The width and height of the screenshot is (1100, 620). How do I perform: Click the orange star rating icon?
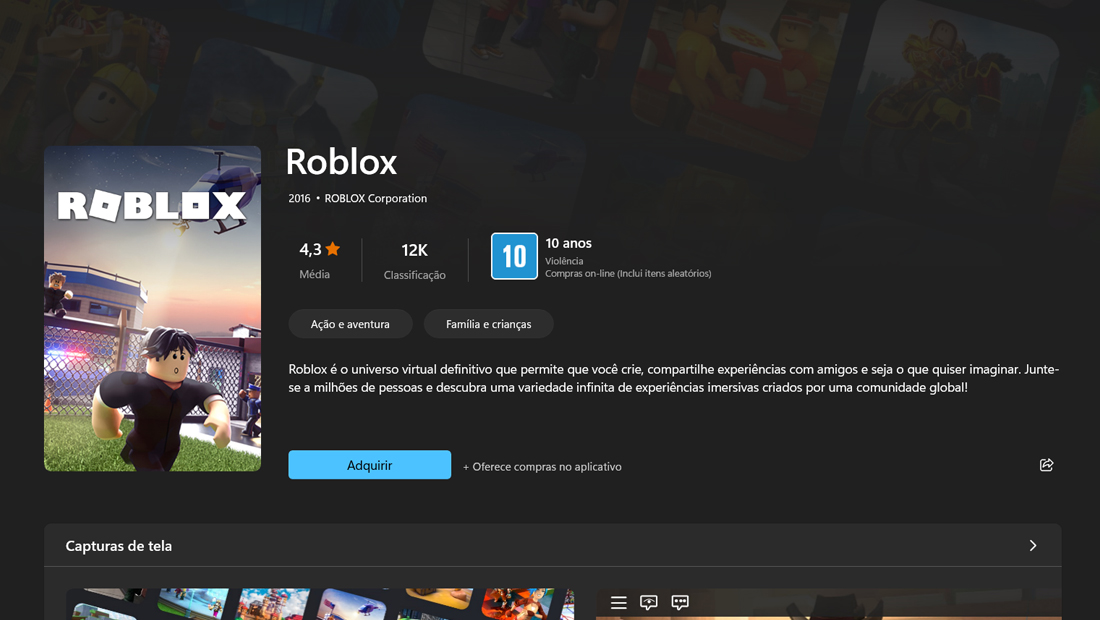pos(333,249)
